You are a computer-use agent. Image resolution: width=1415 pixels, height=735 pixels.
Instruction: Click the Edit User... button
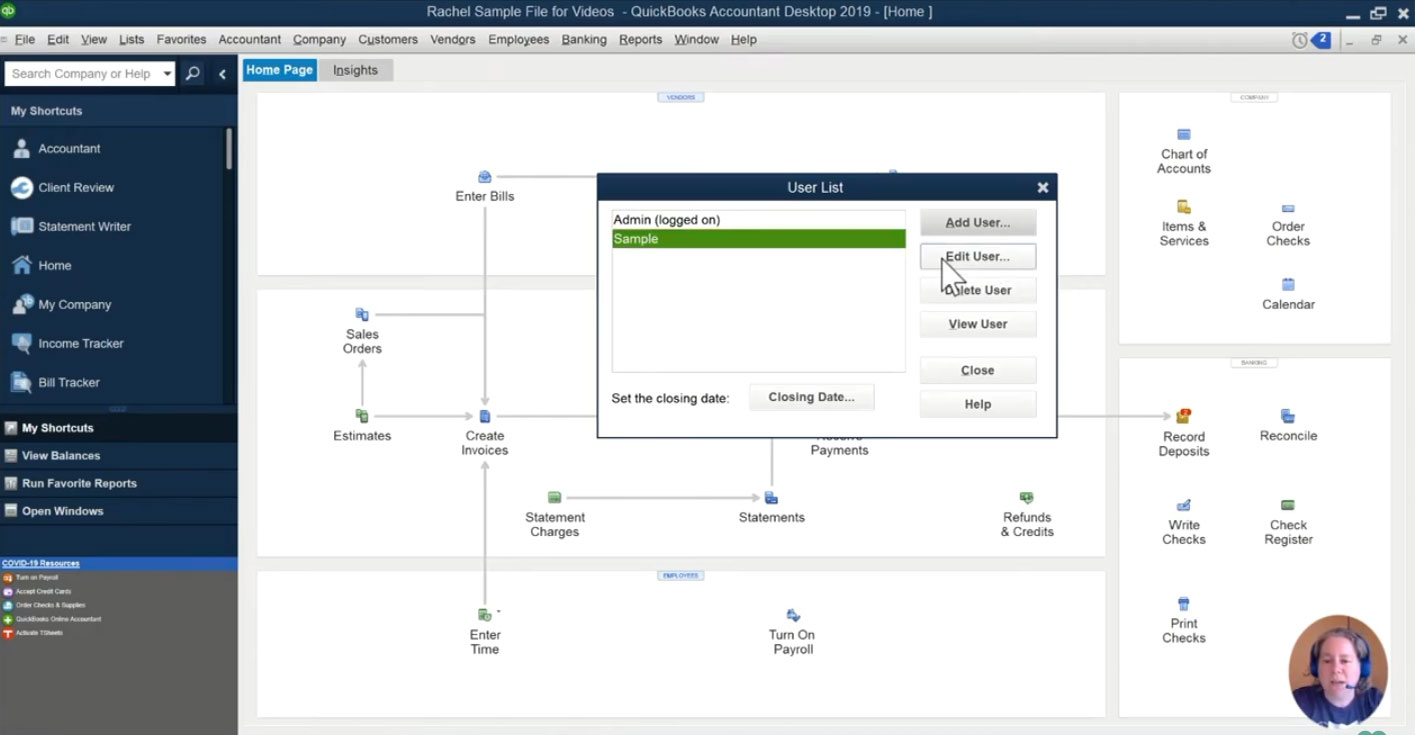(978, 256)
